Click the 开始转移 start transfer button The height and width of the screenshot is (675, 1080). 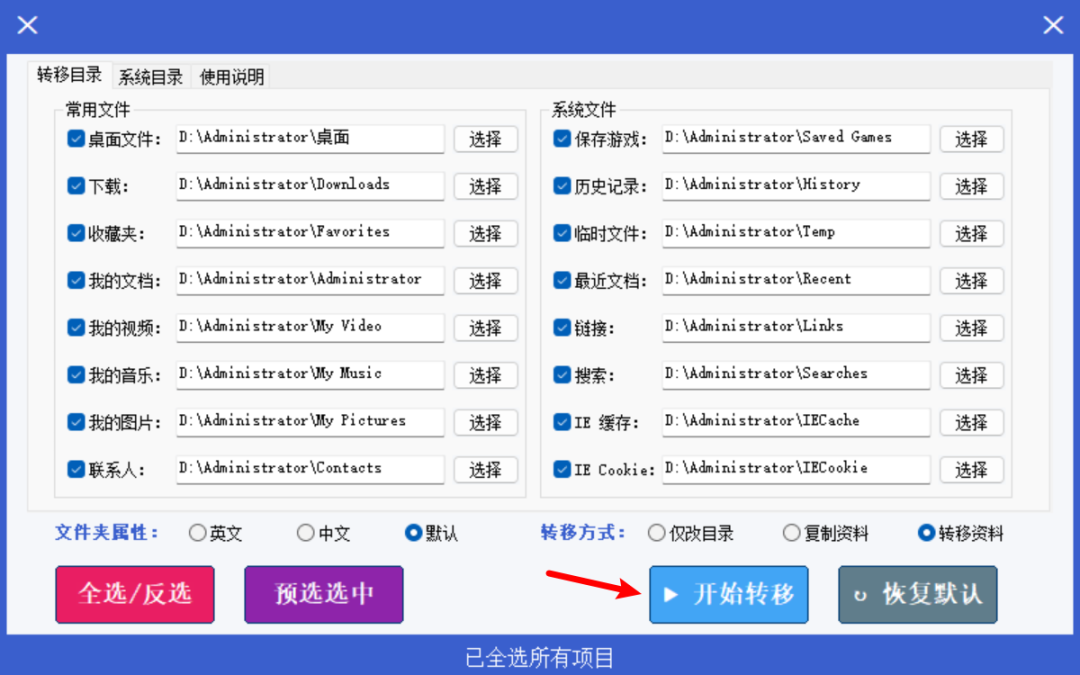tap(729, 594)
